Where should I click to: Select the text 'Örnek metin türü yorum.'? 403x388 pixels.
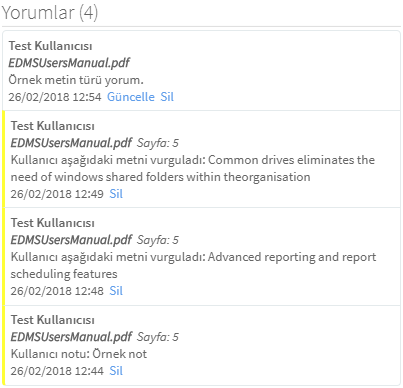click(76, 80)
